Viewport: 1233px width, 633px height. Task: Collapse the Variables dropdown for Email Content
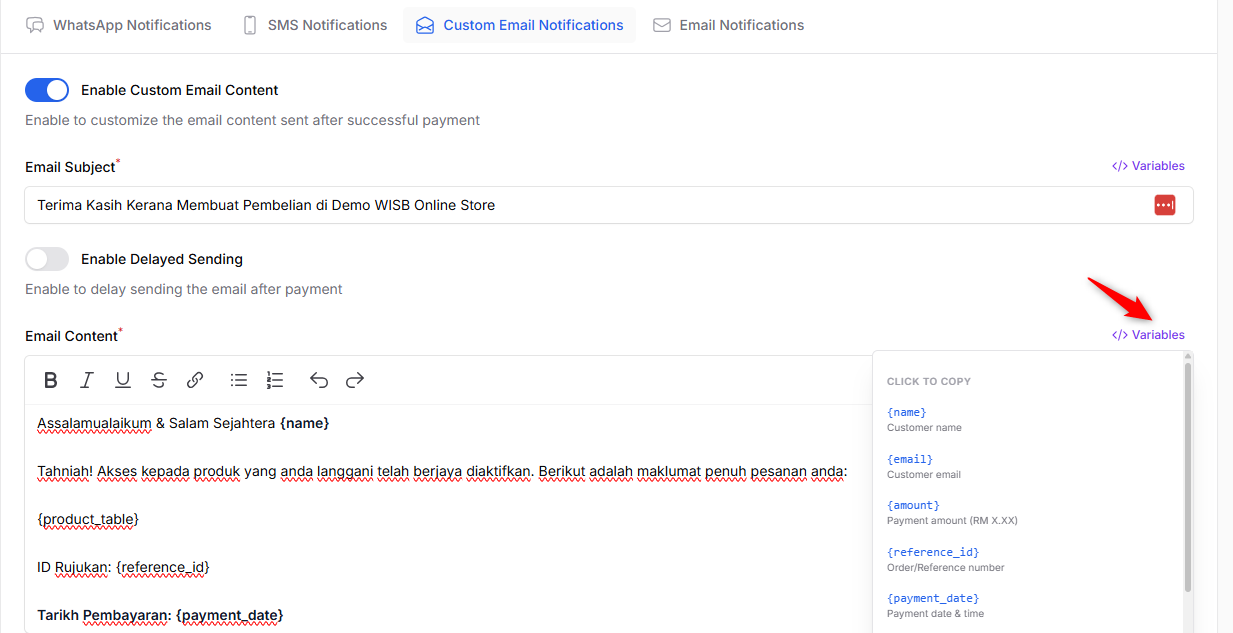pos(1148,335)
